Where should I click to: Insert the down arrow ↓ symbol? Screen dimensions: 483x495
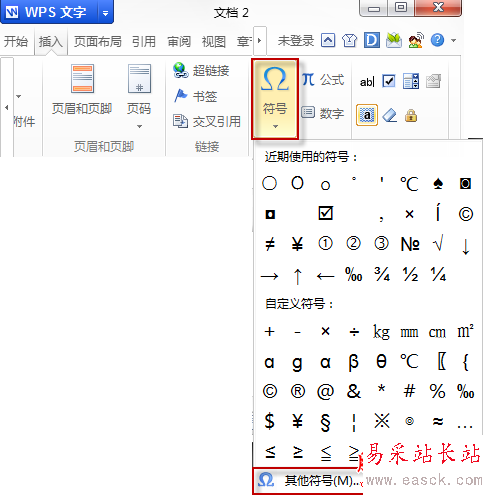coord(466,247)
